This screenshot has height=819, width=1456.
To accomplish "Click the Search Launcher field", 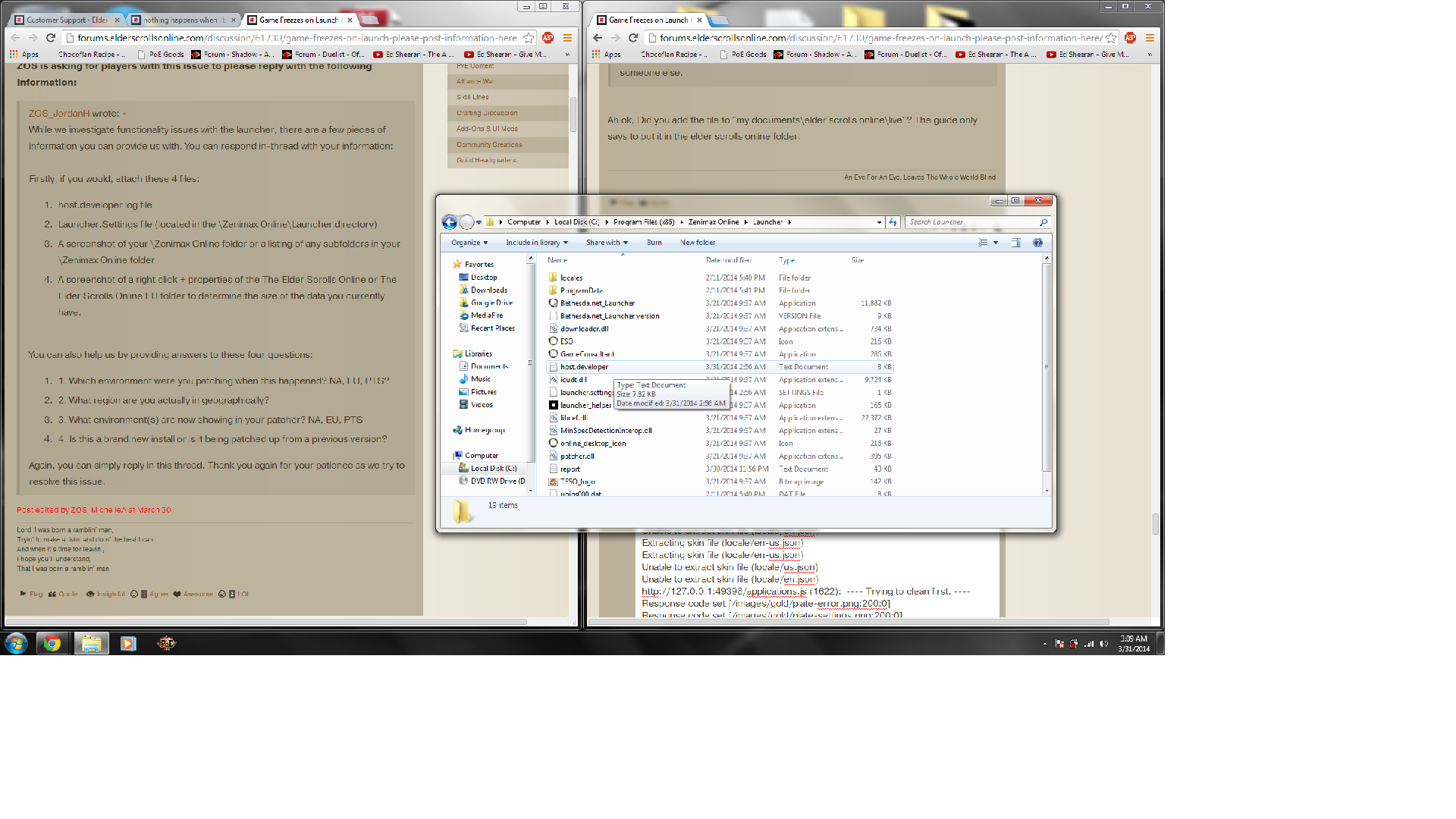I will (x=974, y=222).
